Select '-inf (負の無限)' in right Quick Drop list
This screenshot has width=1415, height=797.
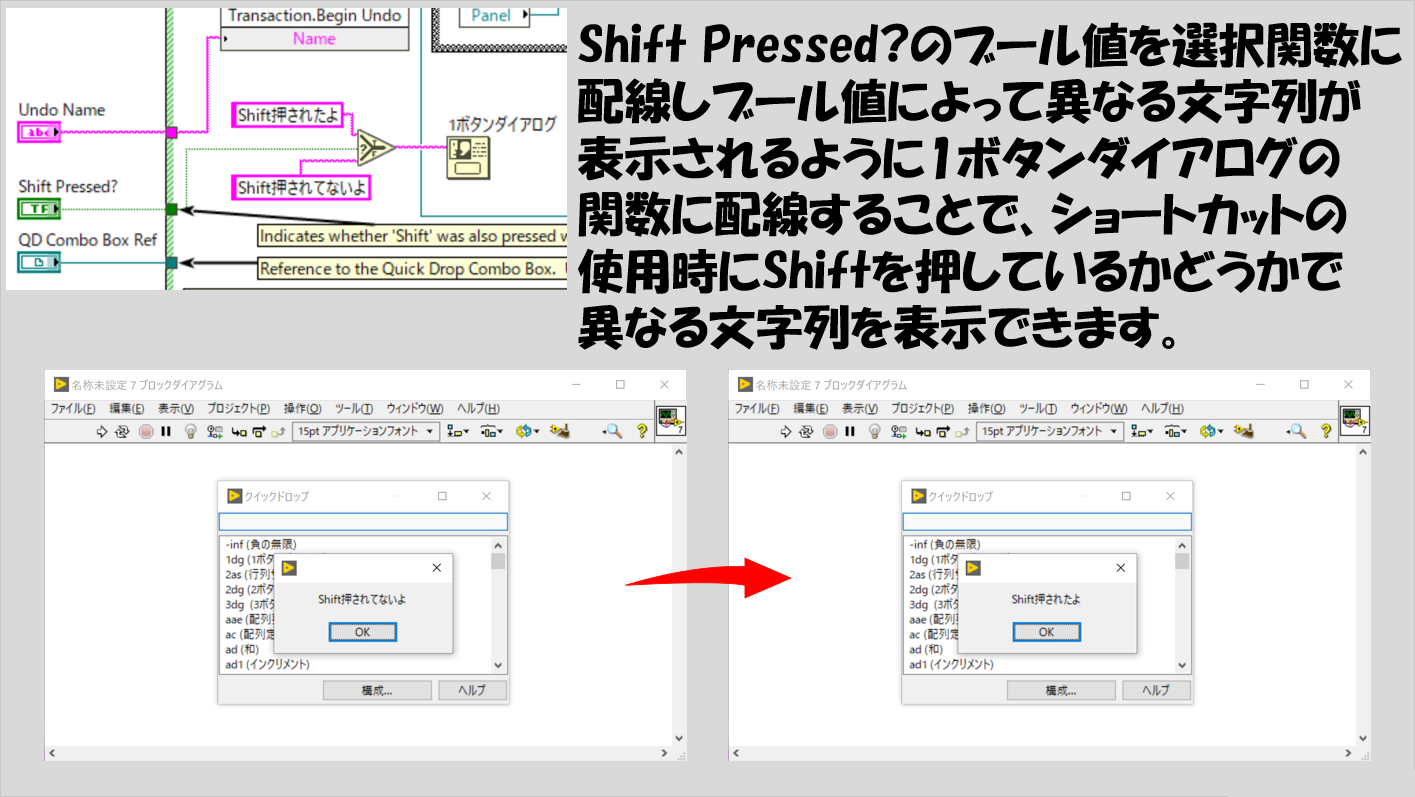[945, 544]
